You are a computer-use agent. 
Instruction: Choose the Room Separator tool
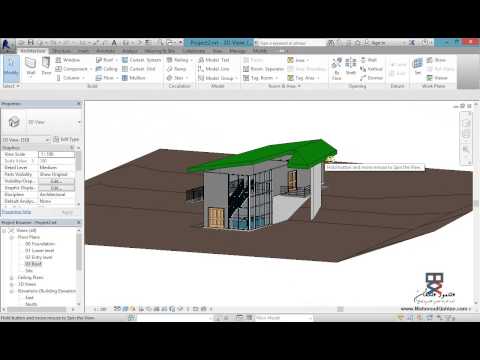263,69
